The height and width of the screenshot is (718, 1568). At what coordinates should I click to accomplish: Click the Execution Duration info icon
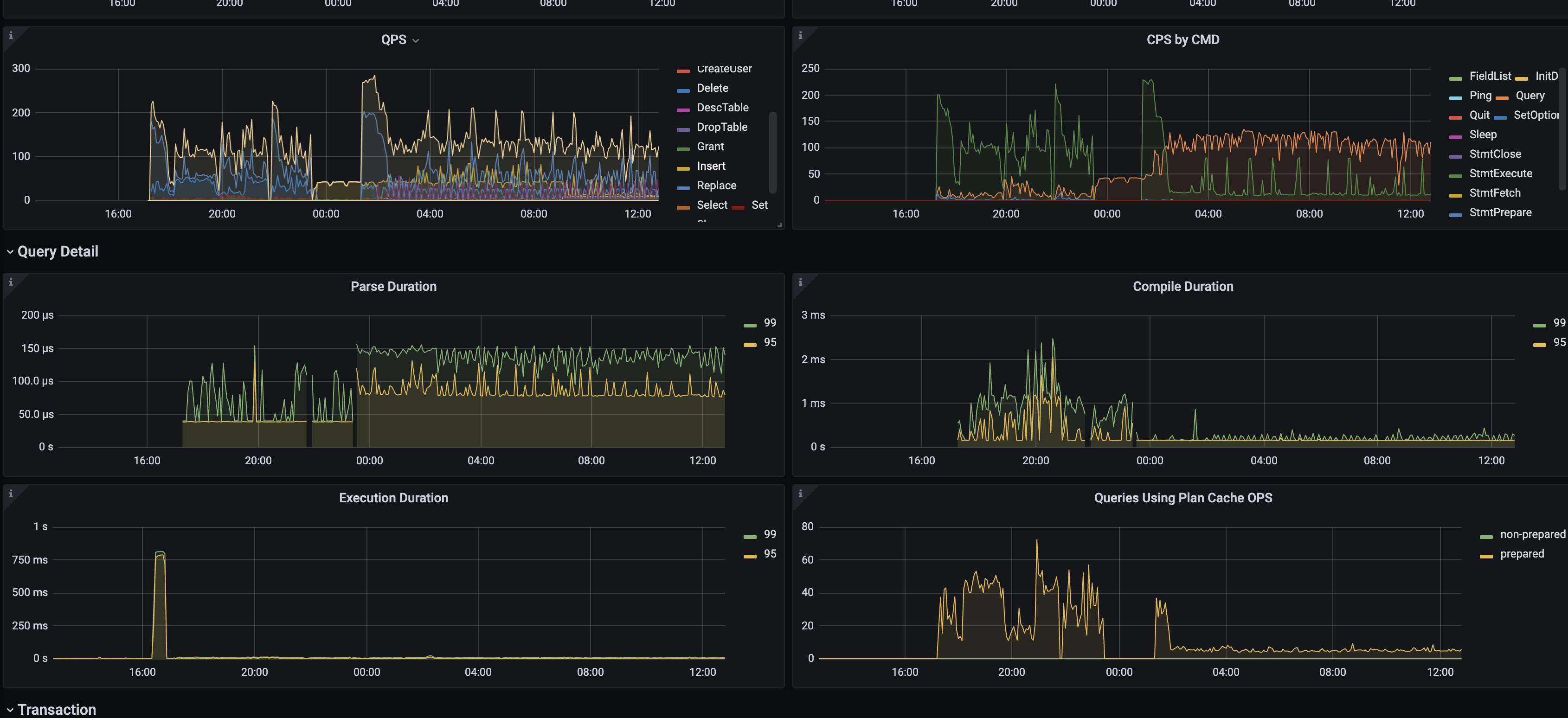[10, 494]
